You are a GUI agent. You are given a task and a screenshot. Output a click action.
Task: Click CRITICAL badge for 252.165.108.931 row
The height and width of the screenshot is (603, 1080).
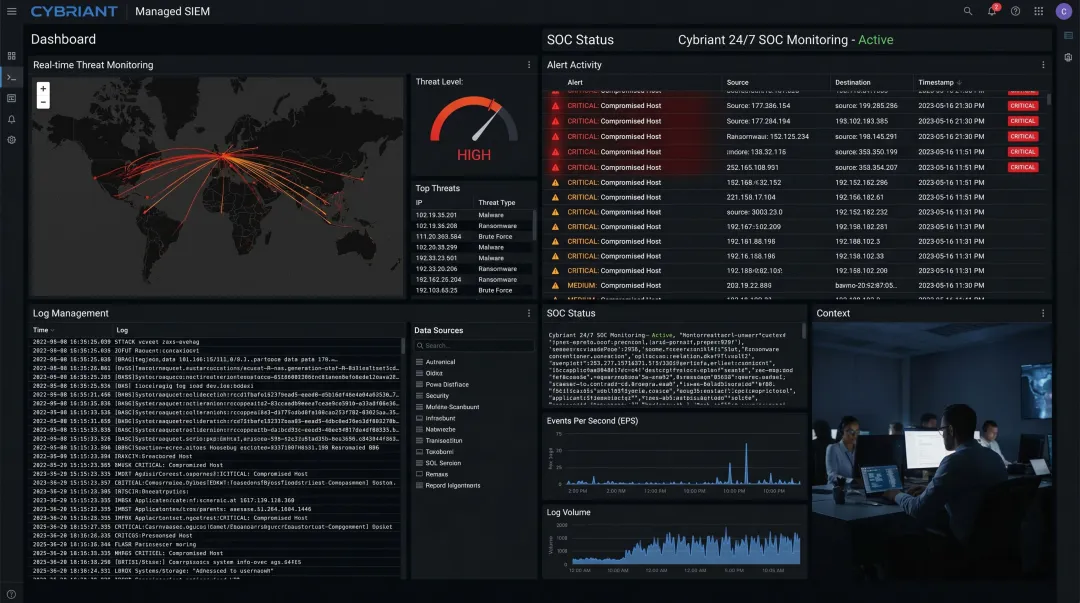(x=1022, y=167)
